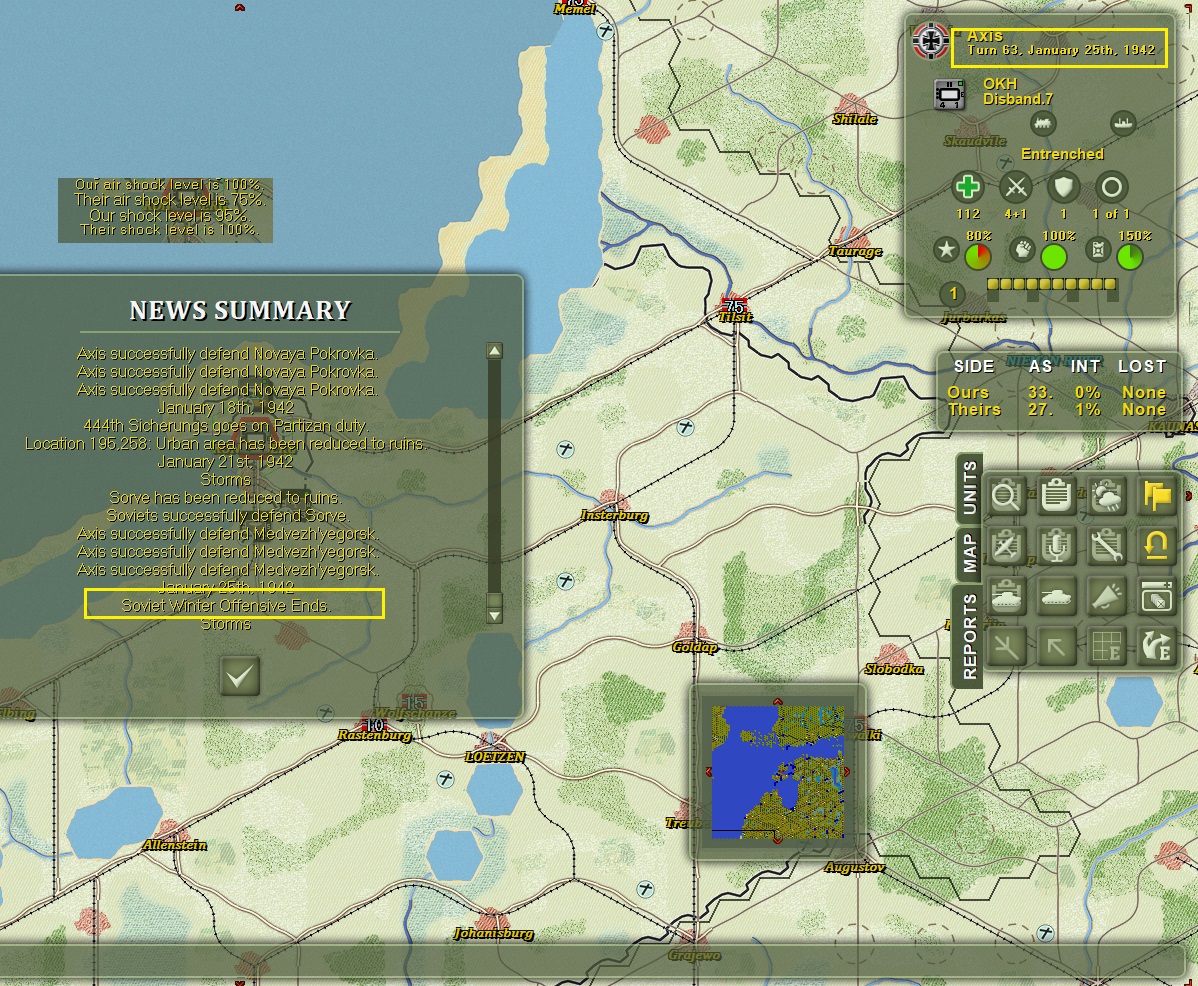This screenshot has height=986, width=1198.
Task: Click the 80% readiness pie gauge
Action: click(x=978, y=257)
